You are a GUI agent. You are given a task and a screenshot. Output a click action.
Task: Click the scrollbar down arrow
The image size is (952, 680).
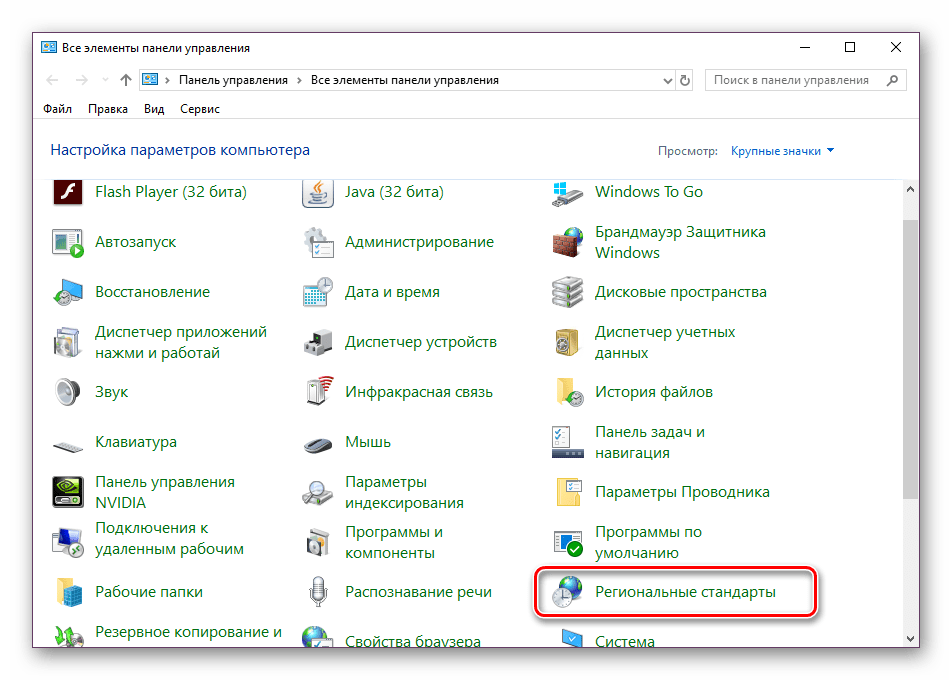[910, 639]
